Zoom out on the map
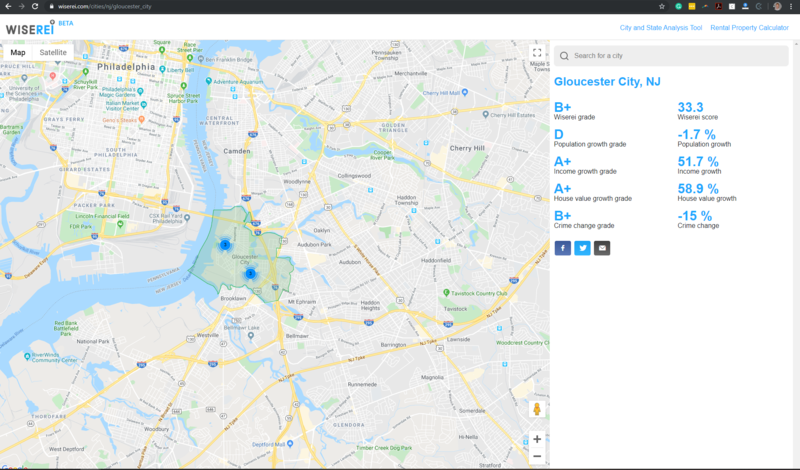 537,456
